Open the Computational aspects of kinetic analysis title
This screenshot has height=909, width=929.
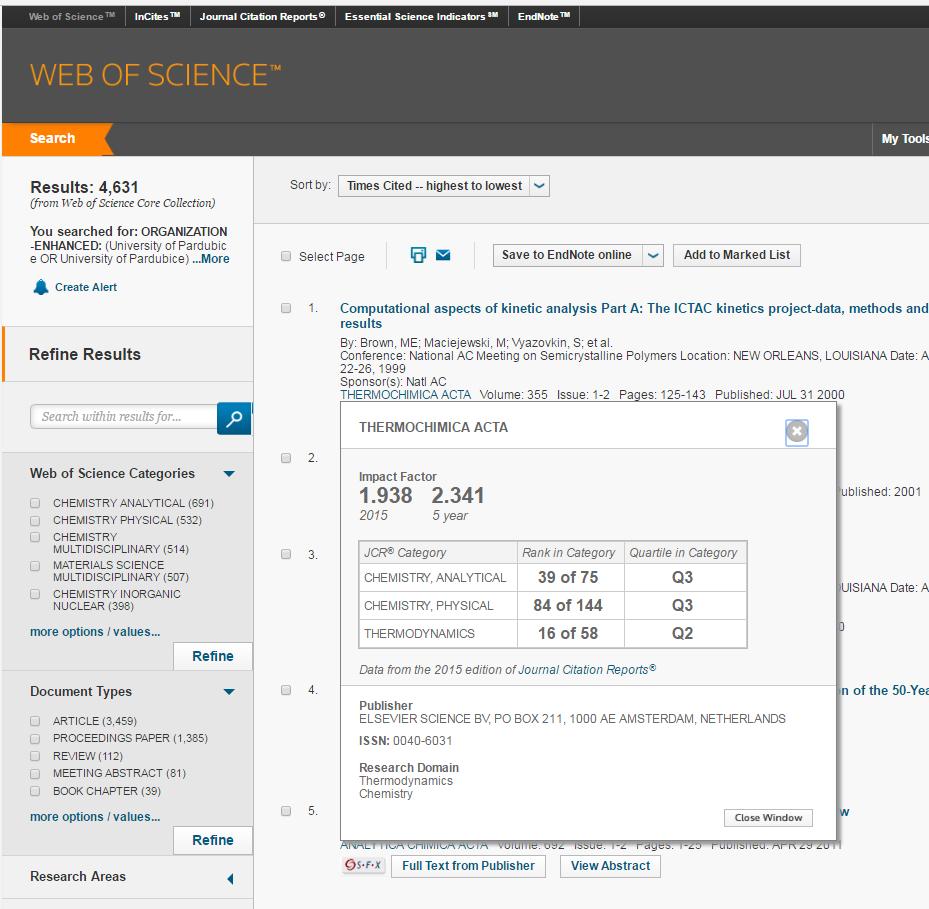pos(633,316)
